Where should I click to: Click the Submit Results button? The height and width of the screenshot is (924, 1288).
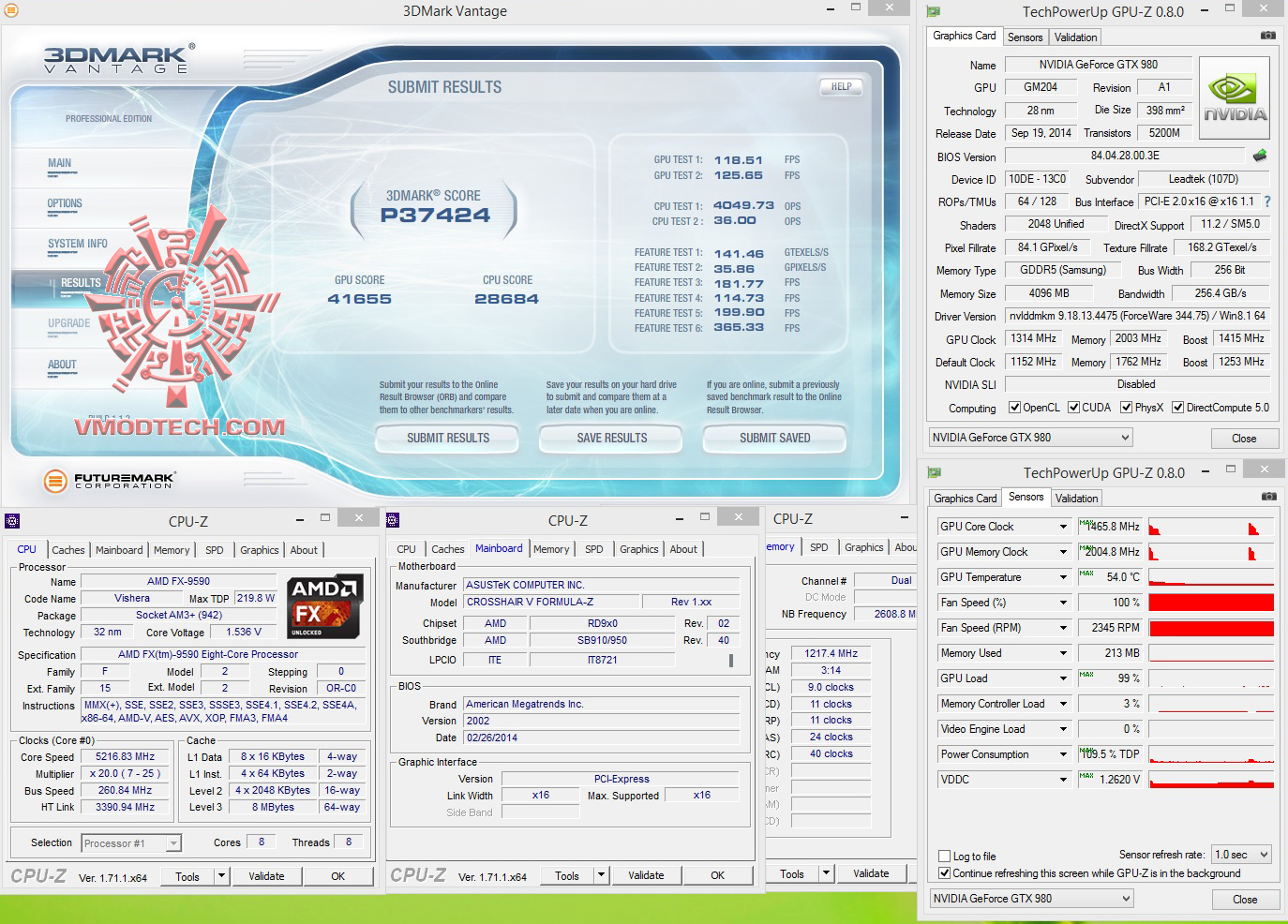pos(448,438)
